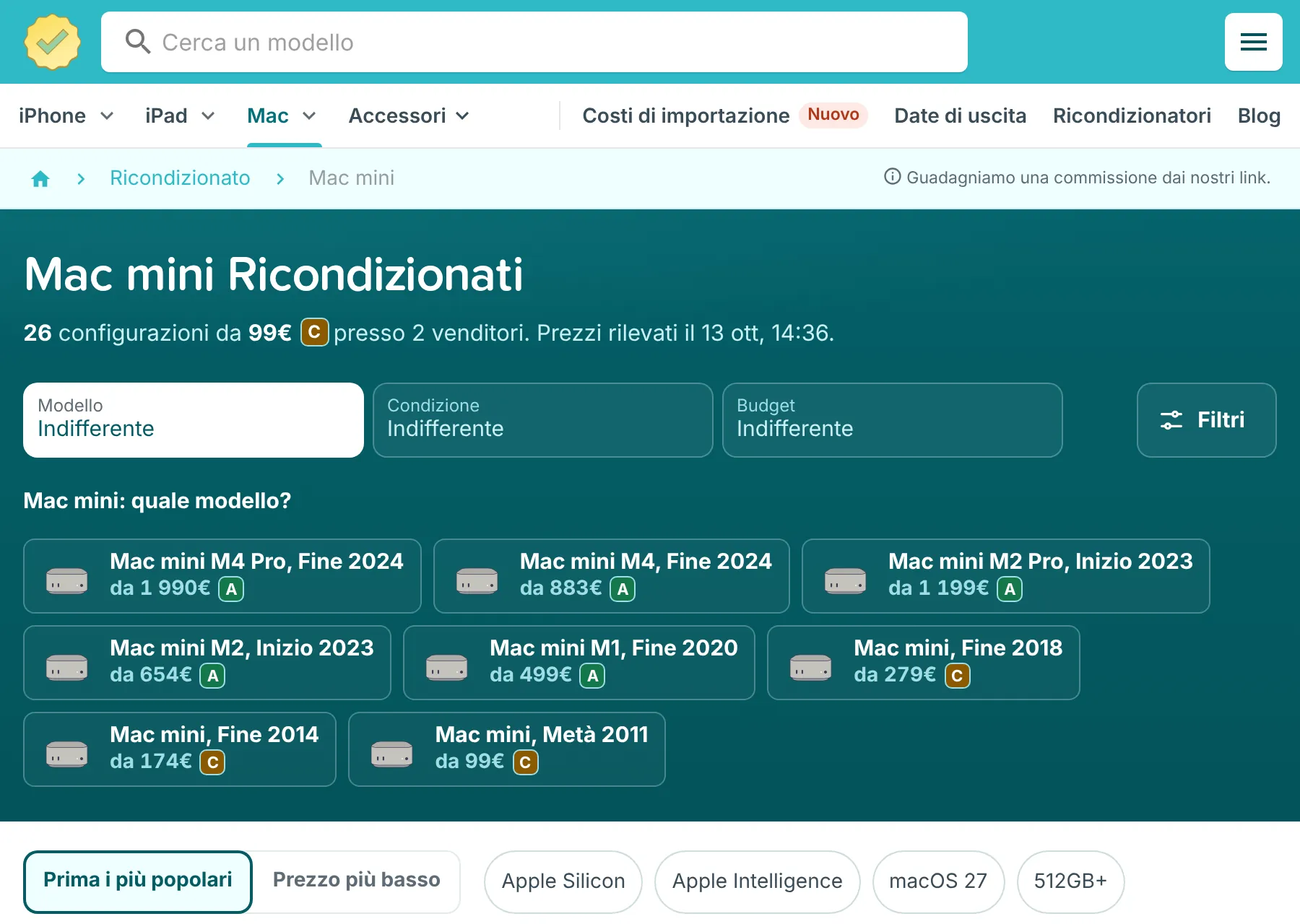The height and width of the screenshot is (924, 1300).
Task: Toggle the Apple Intelligence filter chip
Action: coord(758,881)
